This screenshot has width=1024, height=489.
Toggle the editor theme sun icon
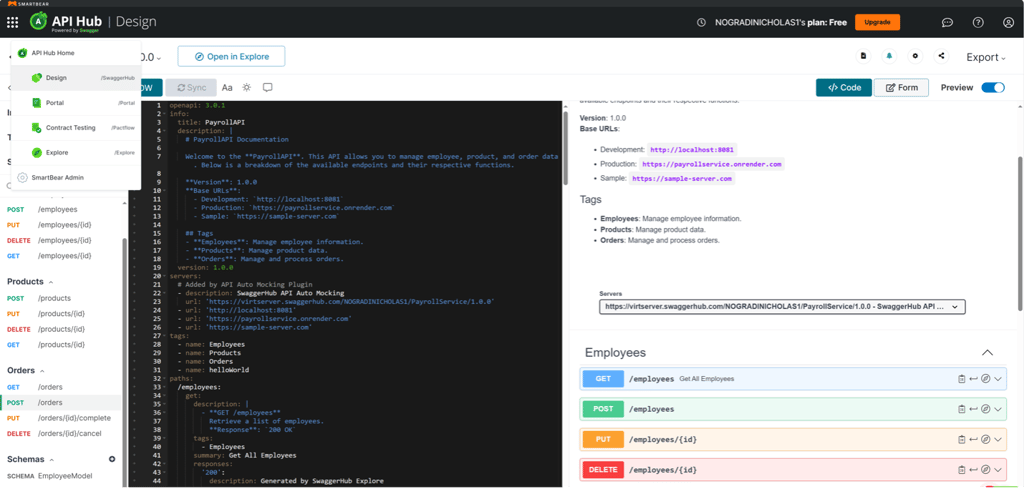click(x=247, y=87)
